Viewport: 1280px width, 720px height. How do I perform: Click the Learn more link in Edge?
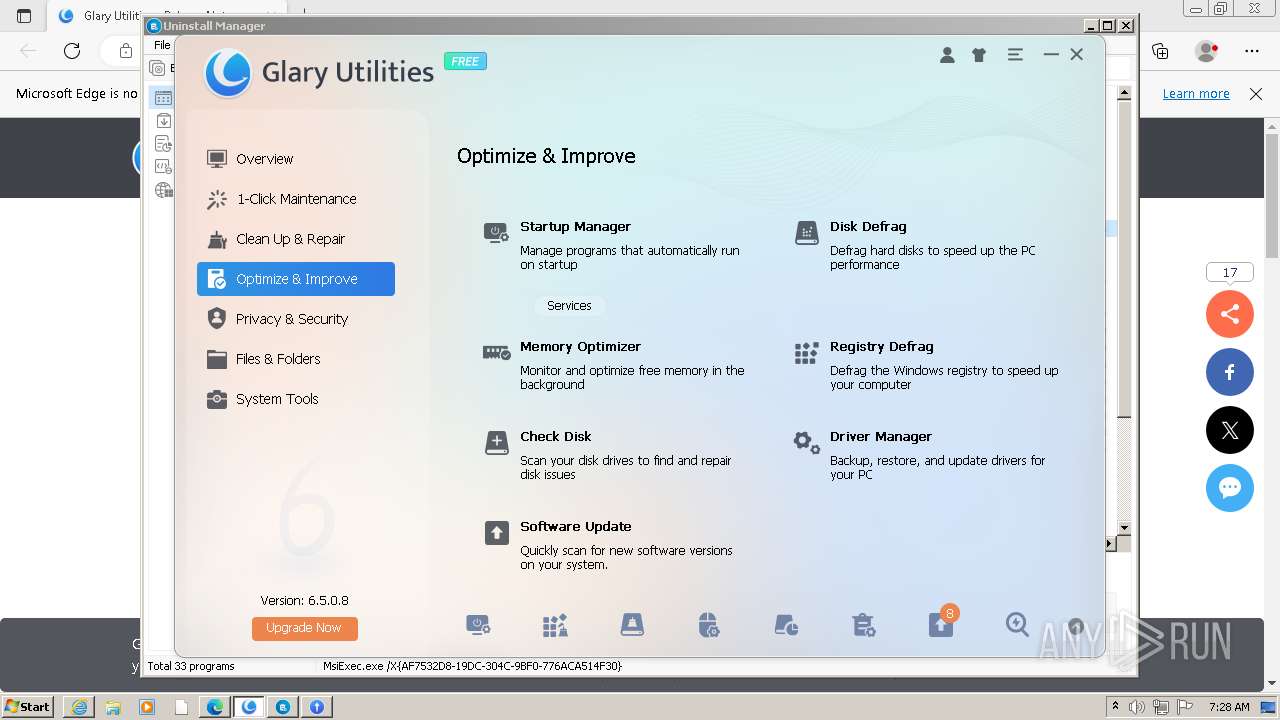pos(1196,94)
